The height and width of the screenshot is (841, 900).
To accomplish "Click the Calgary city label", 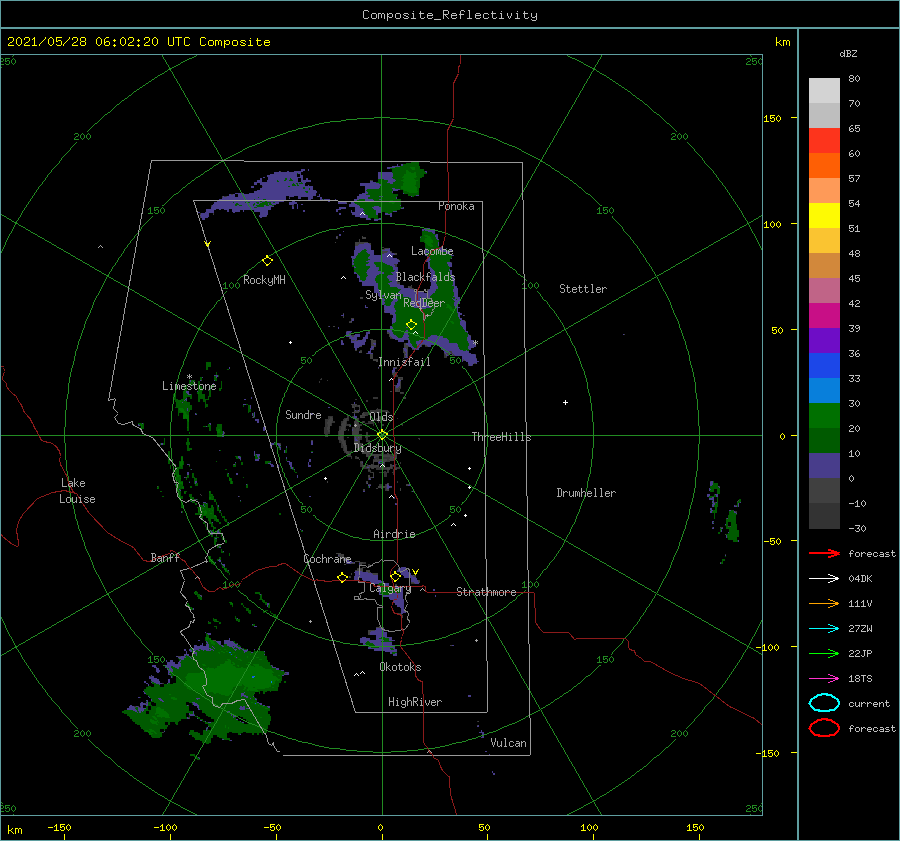I will tap(390, 588).
